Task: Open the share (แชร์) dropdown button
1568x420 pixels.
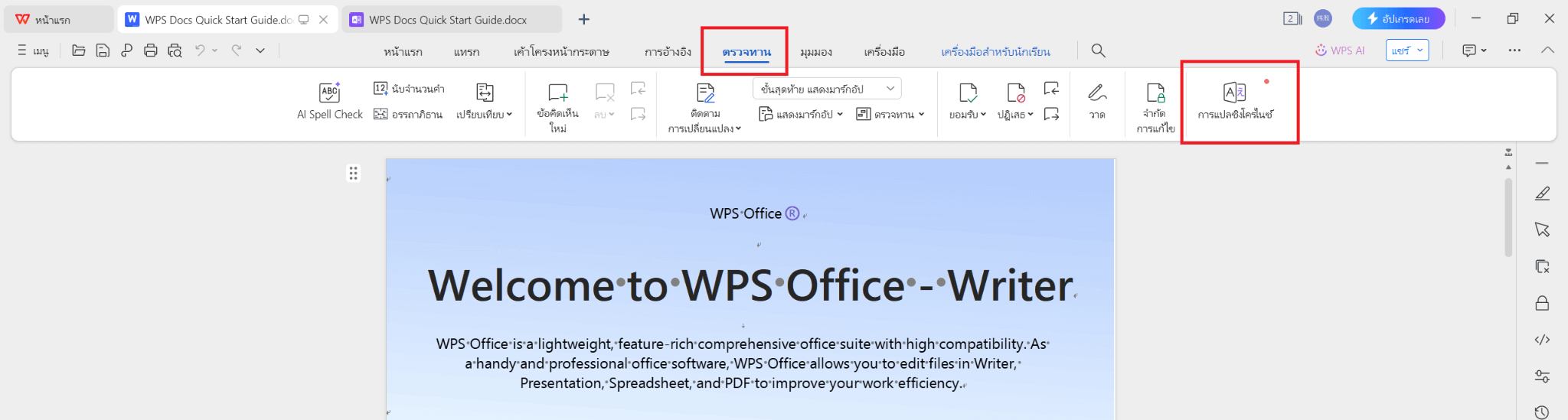Action: (x=1407, y=50)
